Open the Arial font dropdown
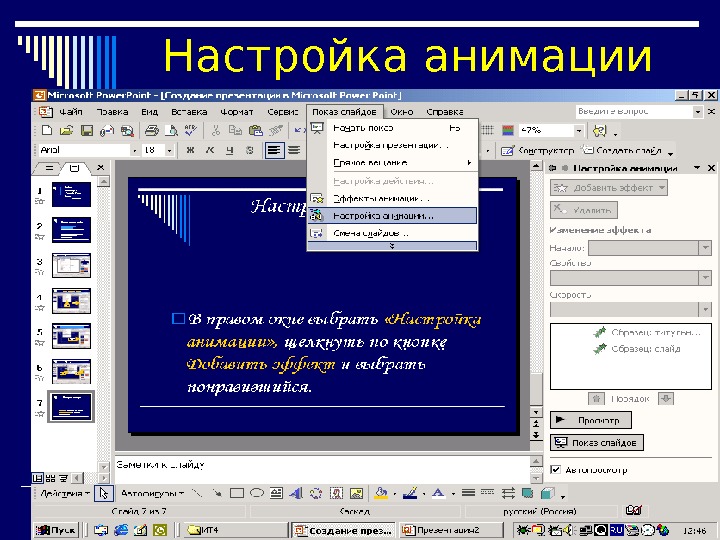The height and width of the screenshot is (540, 720). click(x=135, y=150)
